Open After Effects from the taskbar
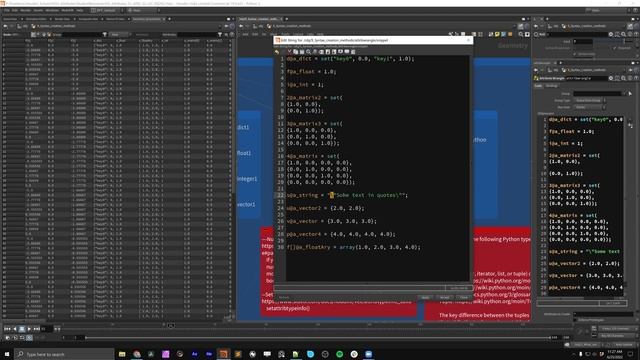The width and height of the screenshot is (640, 360). [194, 354]
